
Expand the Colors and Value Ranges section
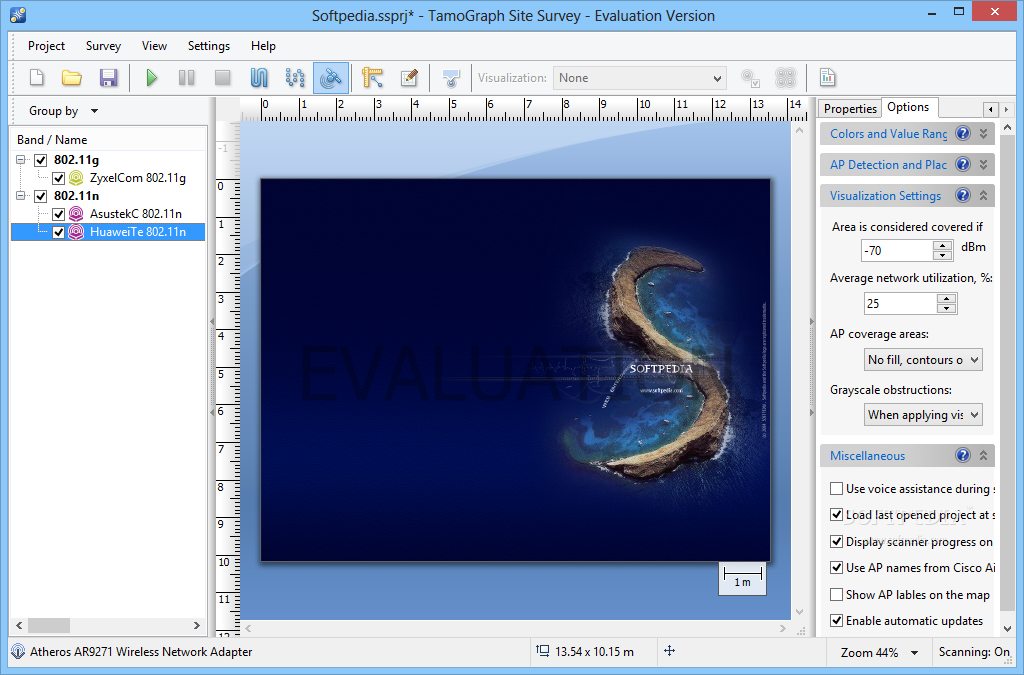984,133
